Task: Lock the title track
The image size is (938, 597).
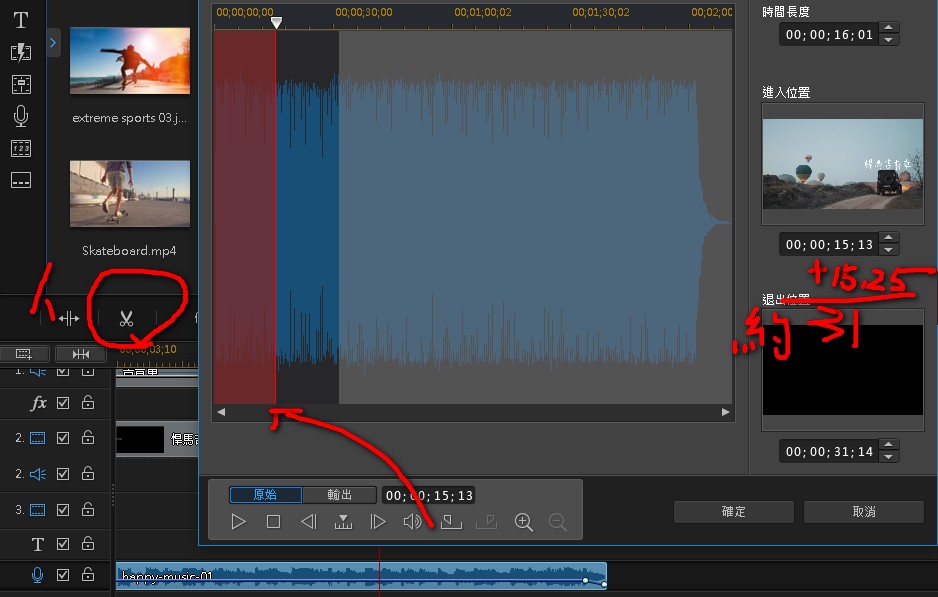Action: (x=88, y=544)
